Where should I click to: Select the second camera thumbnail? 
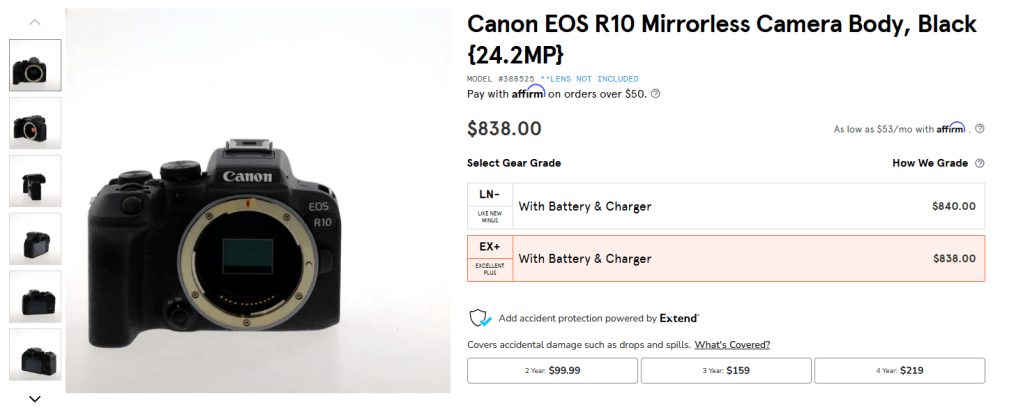(x=35, y=123)
